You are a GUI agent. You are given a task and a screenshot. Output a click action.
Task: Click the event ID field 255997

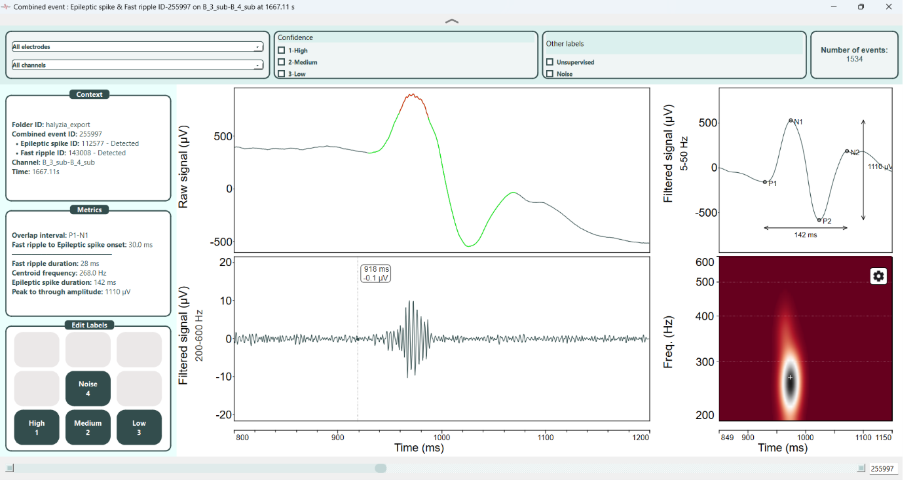point(882,468)
